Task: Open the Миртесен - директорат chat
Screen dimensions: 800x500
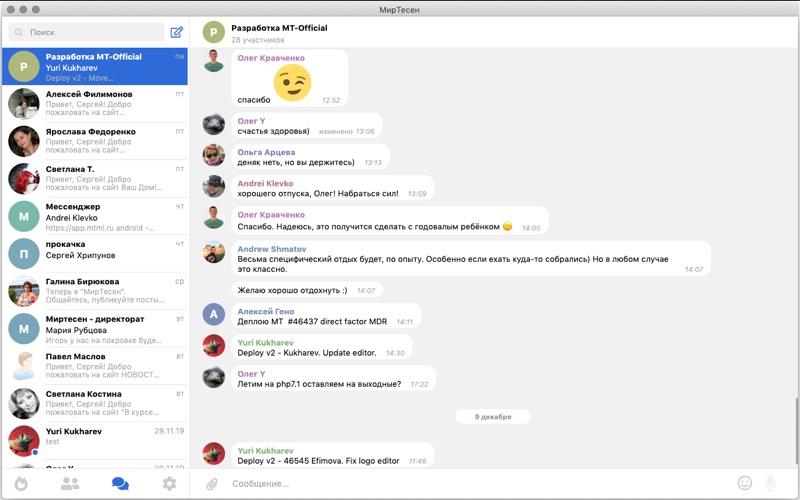Action: [95, 329]
